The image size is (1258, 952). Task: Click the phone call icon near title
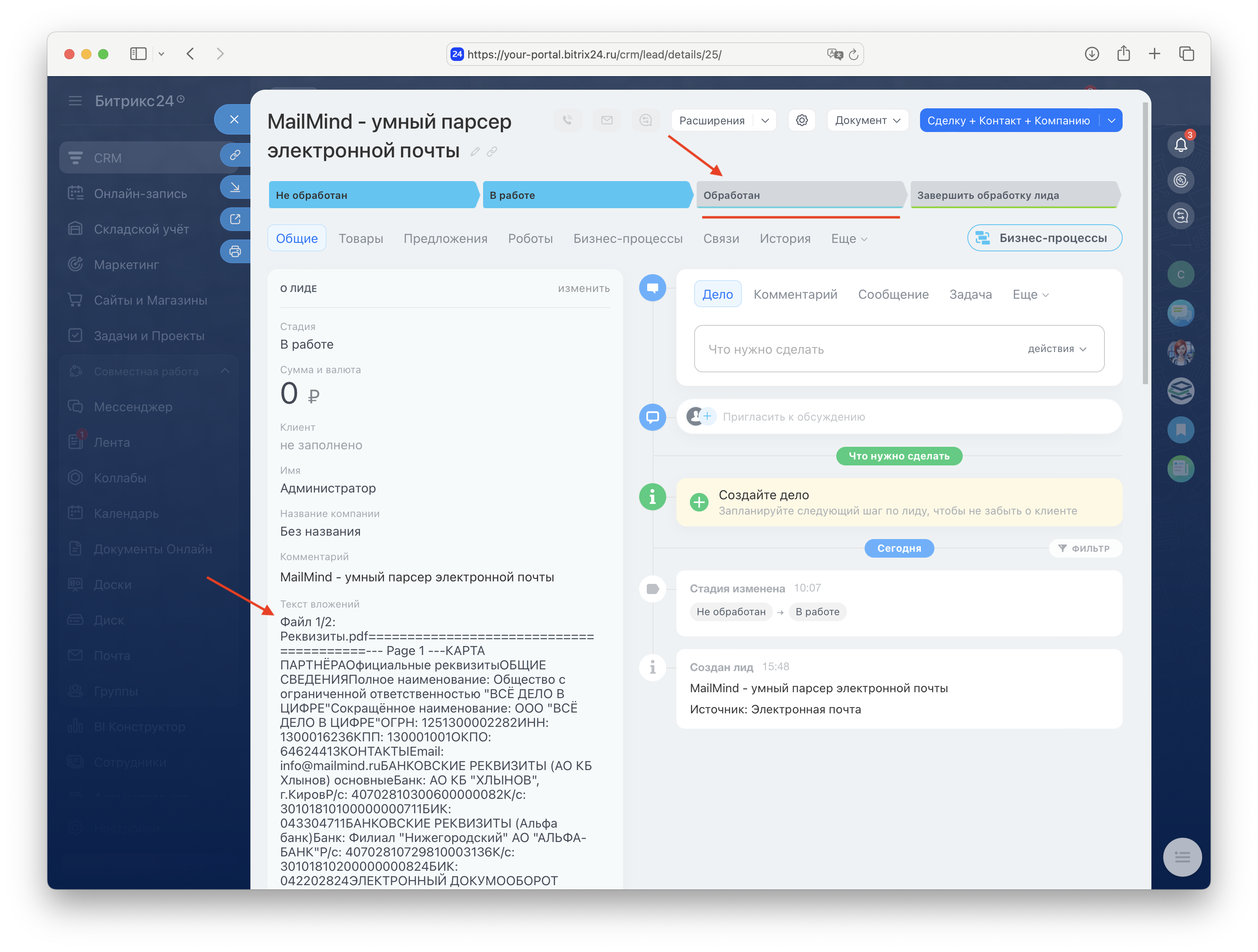click(567, 121)
